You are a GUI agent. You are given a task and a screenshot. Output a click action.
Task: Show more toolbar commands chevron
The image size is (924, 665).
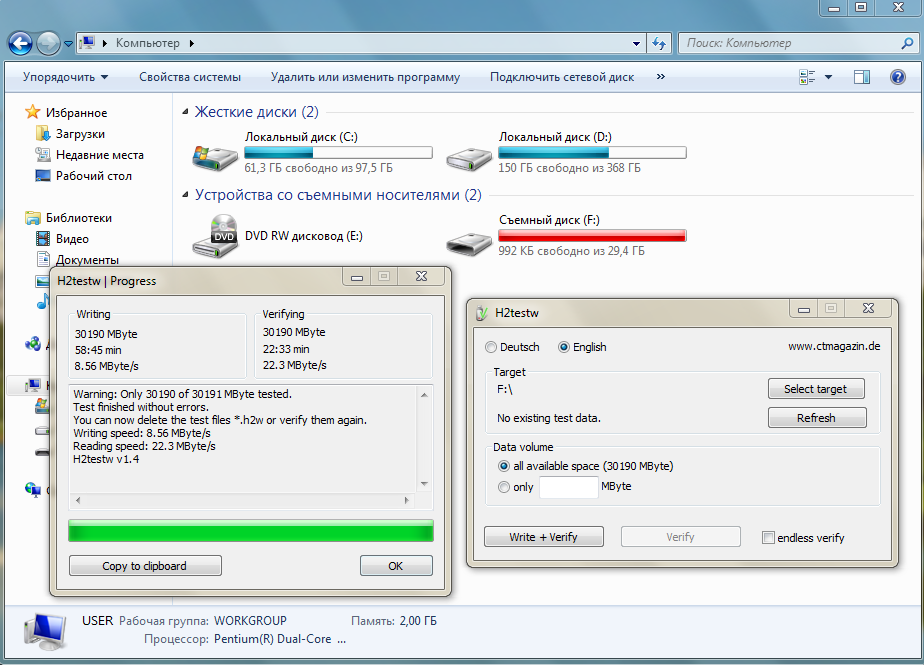coord(661,77)
